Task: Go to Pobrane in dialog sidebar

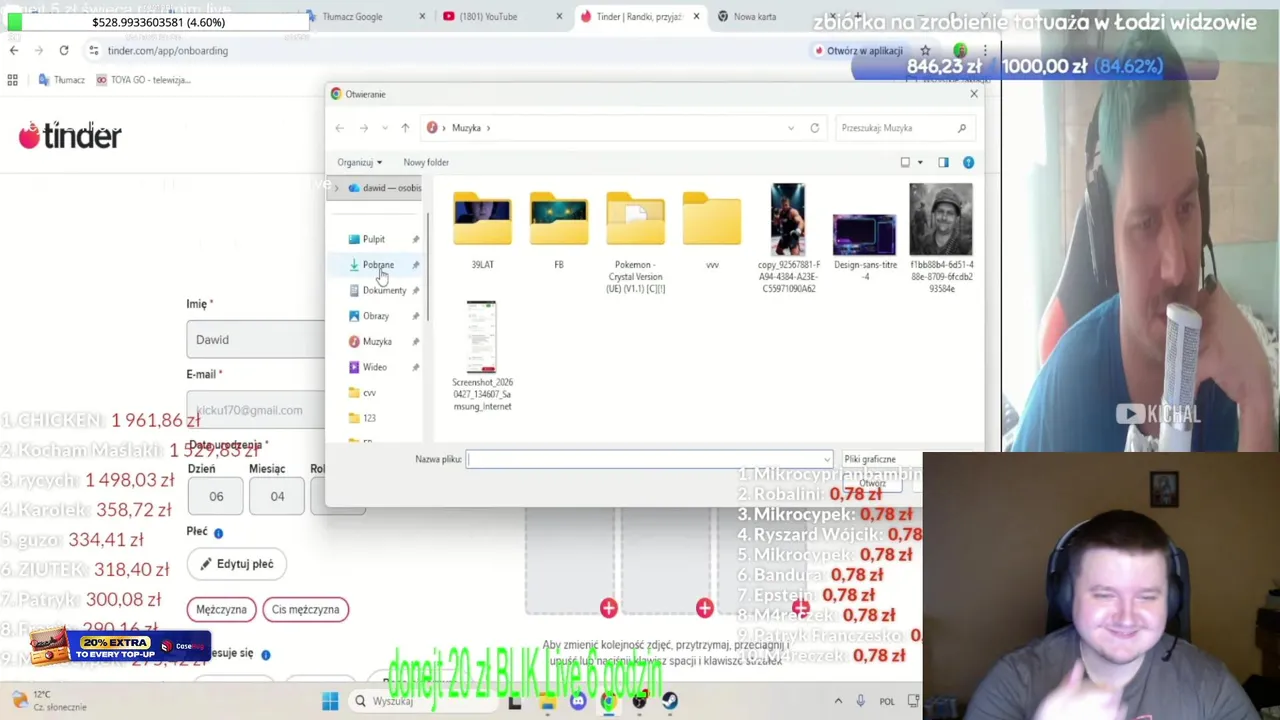Action: click(x=377, y=265)
